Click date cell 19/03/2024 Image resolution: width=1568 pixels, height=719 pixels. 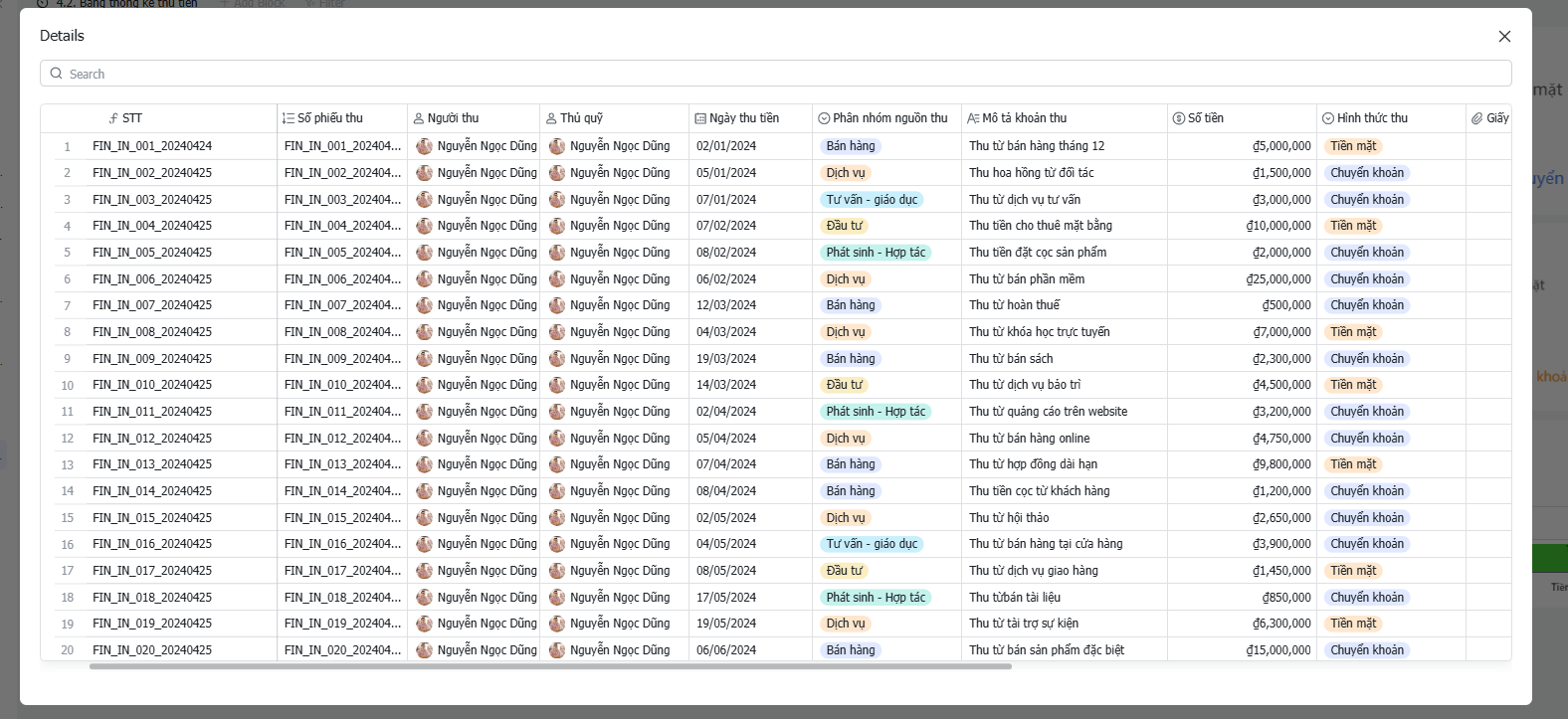[726, 359]
